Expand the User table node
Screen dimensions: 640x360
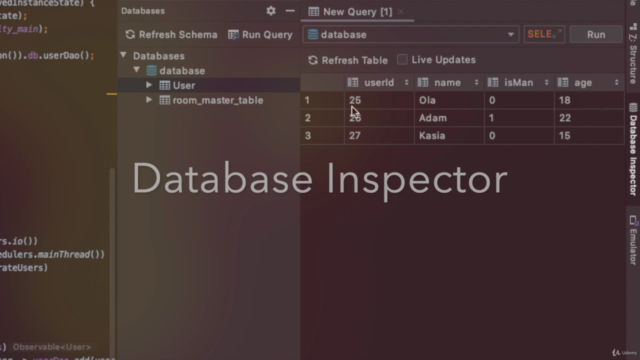[149, 85]
